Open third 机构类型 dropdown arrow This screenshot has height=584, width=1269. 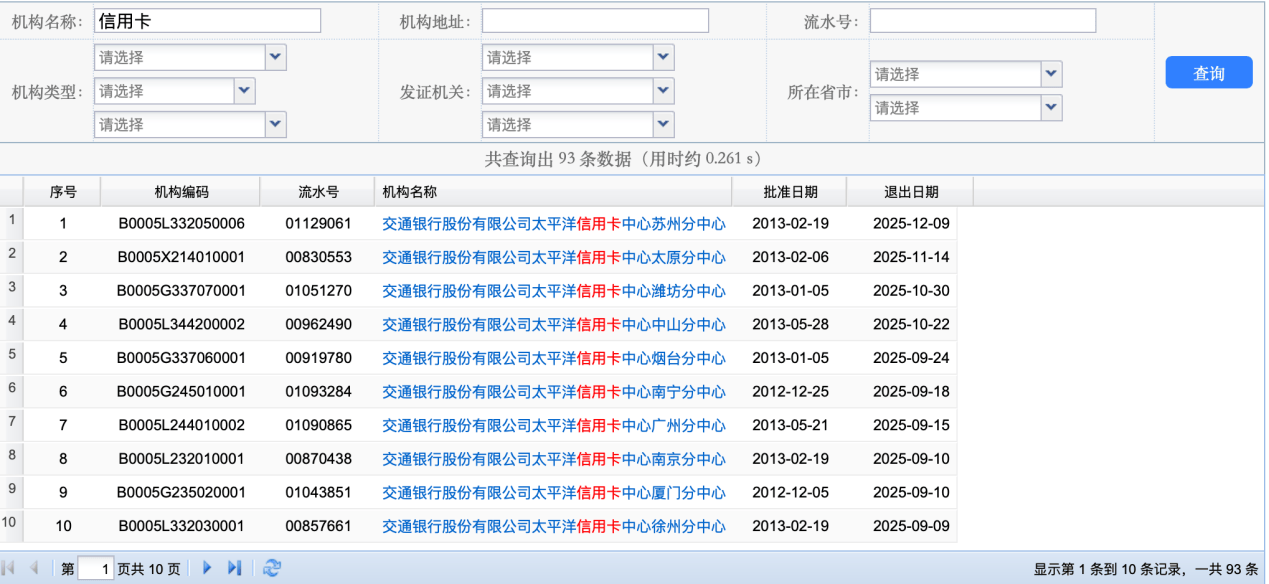click(276, 124)
